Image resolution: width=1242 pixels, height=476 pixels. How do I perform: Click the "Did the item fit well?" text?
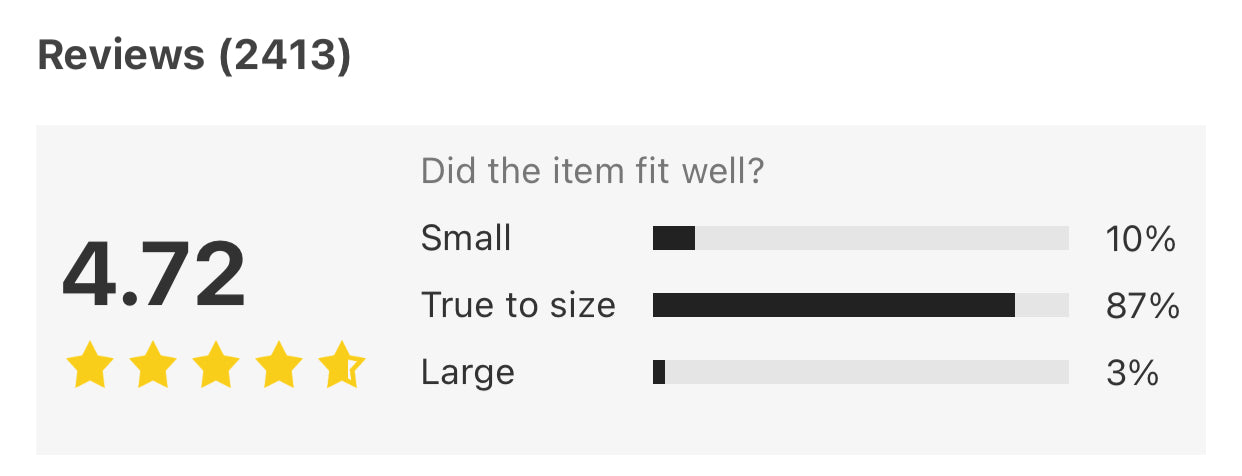coord(593,171)
